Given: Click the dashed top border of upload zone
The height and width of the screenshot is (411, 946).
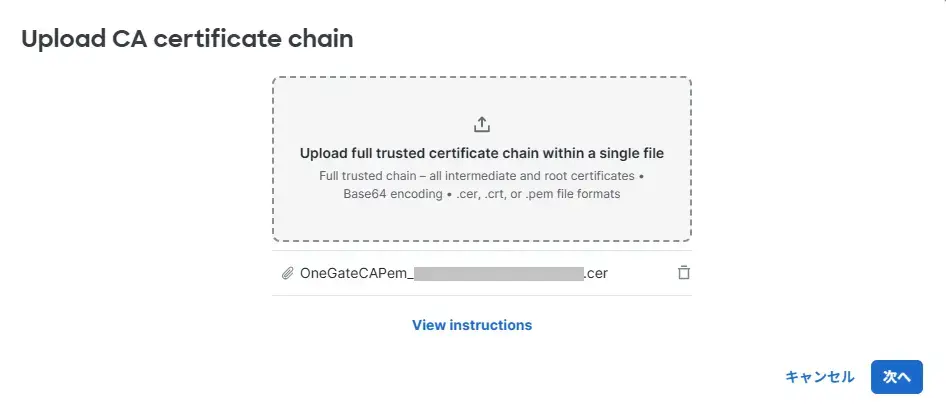Looking at the screenshot, I should 481,78.
